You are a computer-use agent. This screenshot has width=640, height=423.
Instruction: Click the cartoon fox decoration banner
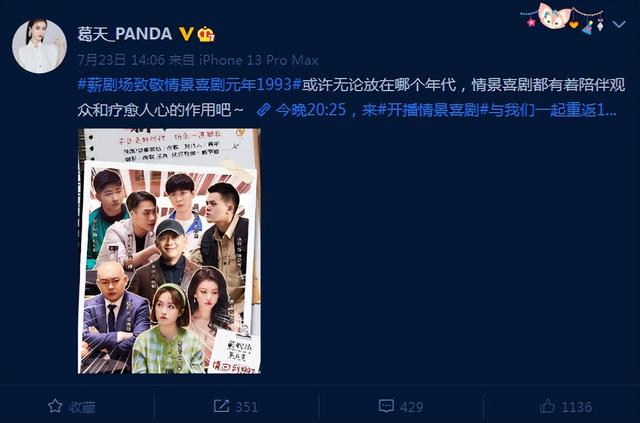click(x=563, y=18)
